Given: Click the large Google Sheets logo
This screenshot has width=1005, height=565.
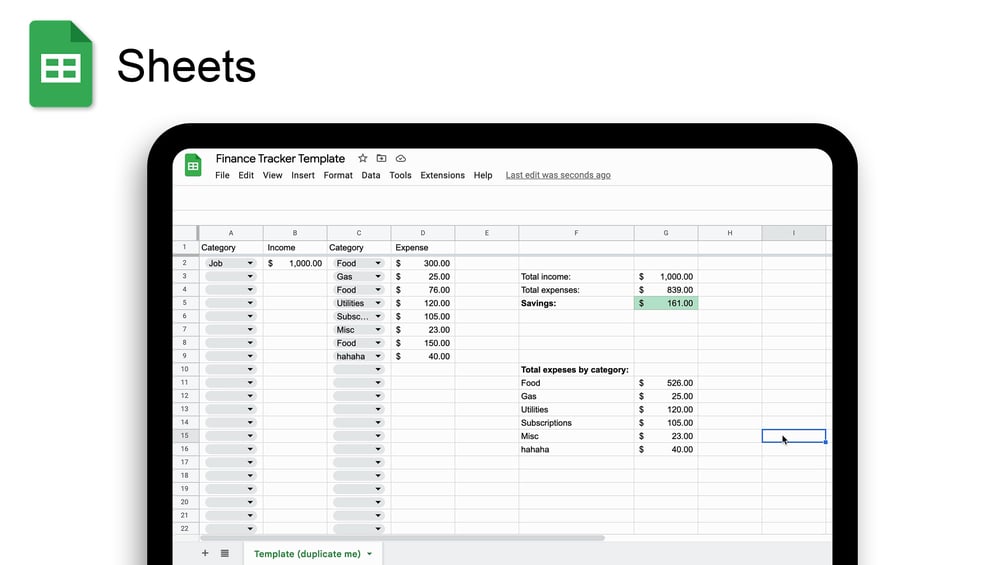Looking at the screenshot, I should [x=61, y=63].
